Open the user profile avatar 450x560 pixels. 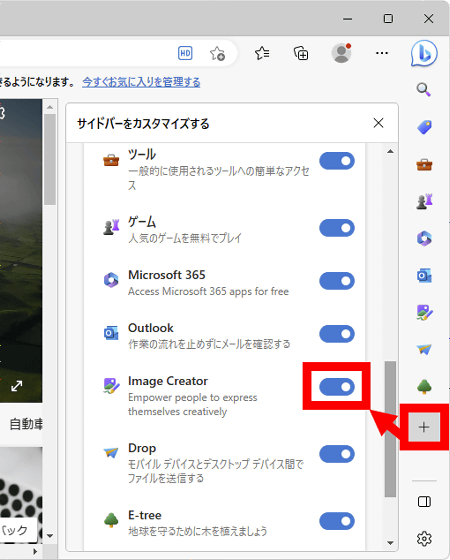tap(341, 54)
